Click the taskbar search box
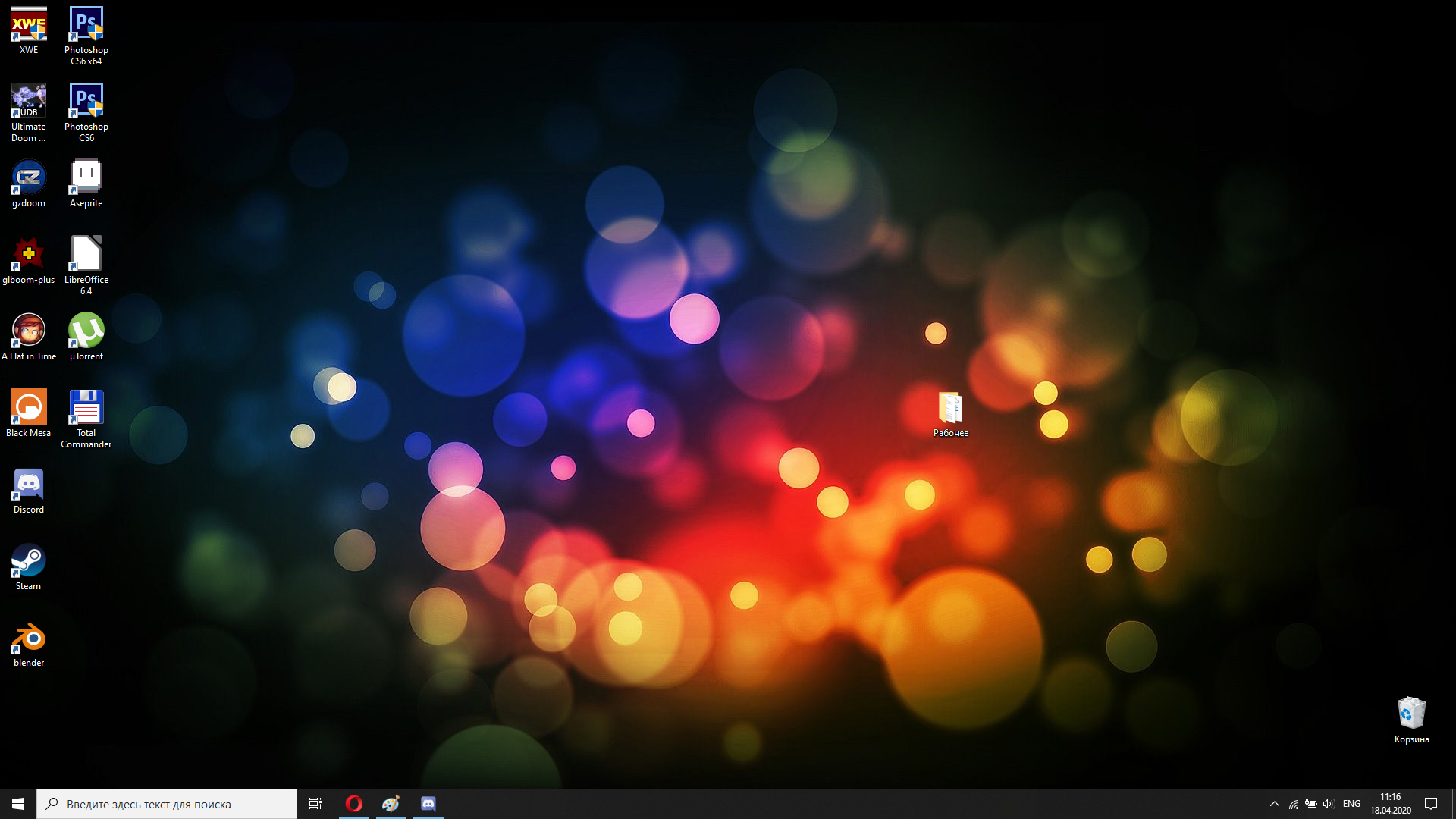The image size is (1456, 819). 167,804
